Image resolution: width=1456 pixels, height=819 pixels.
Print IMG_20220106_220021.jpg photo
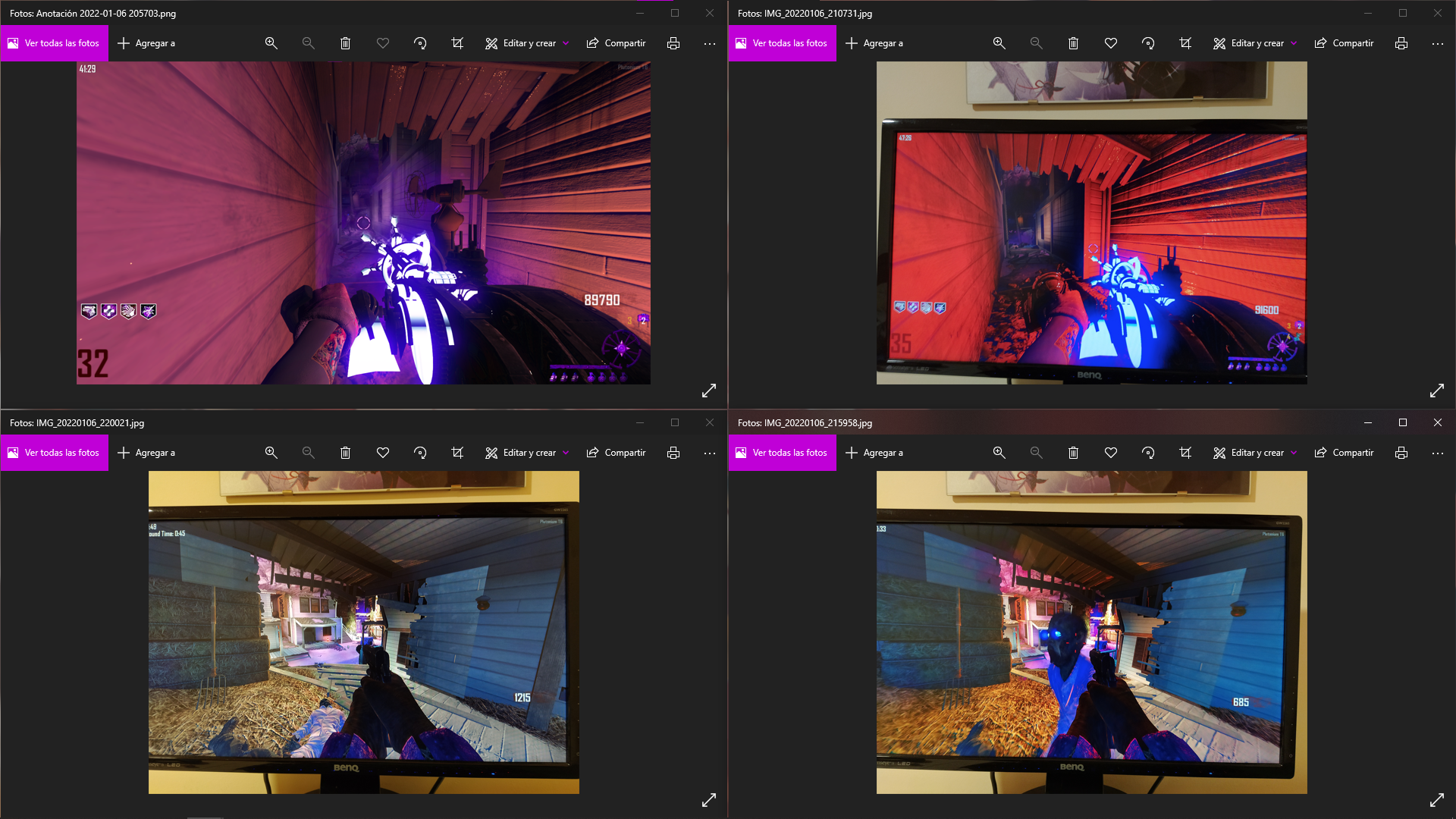[x=673, y=453]
